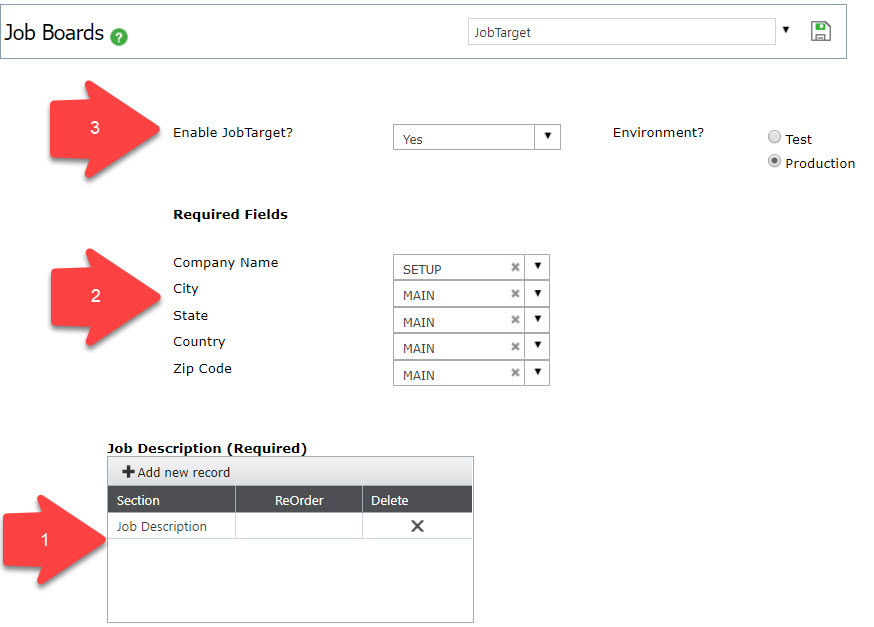Click the green help icon beside Job Boards
This screenshot has height=627, width=874.
(x=119, y=37)
